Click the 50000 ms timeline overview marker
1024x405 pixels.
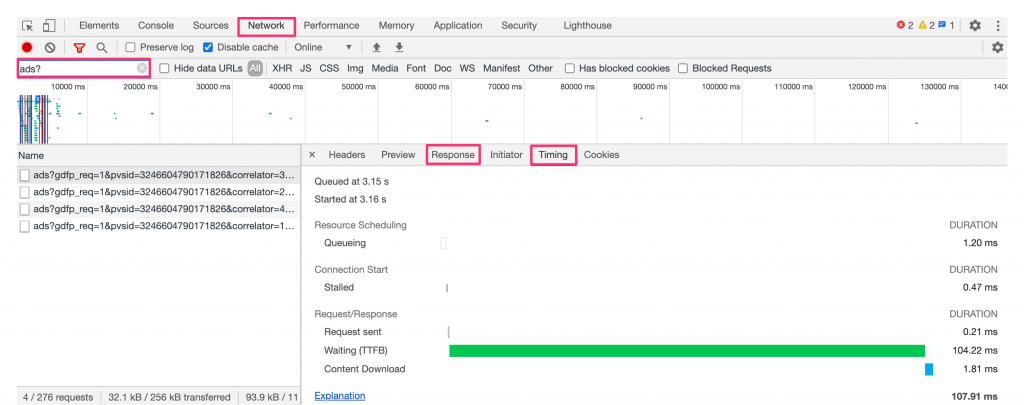(357, 86)
